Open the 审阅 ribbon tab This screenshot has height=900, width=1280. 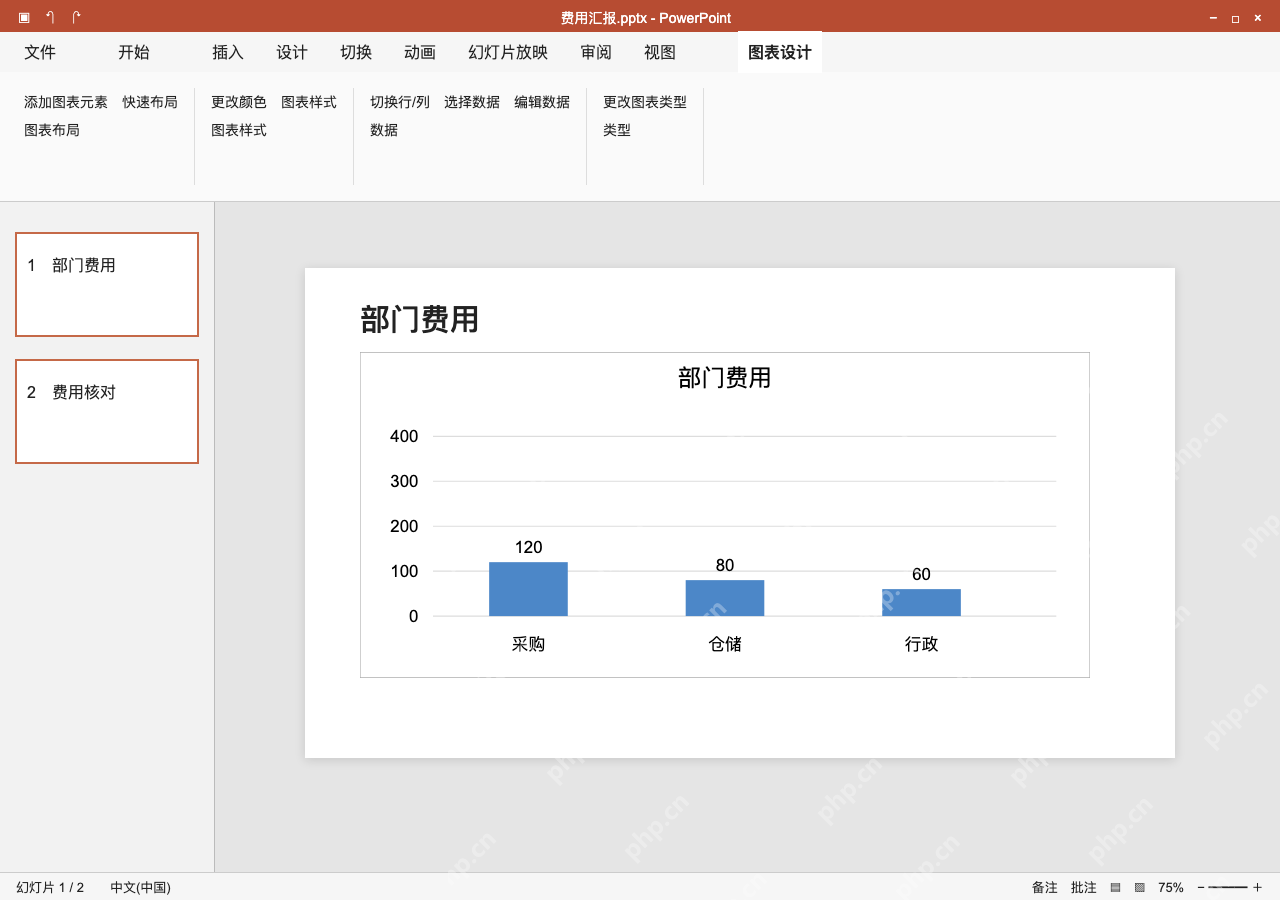coord(596,52)
